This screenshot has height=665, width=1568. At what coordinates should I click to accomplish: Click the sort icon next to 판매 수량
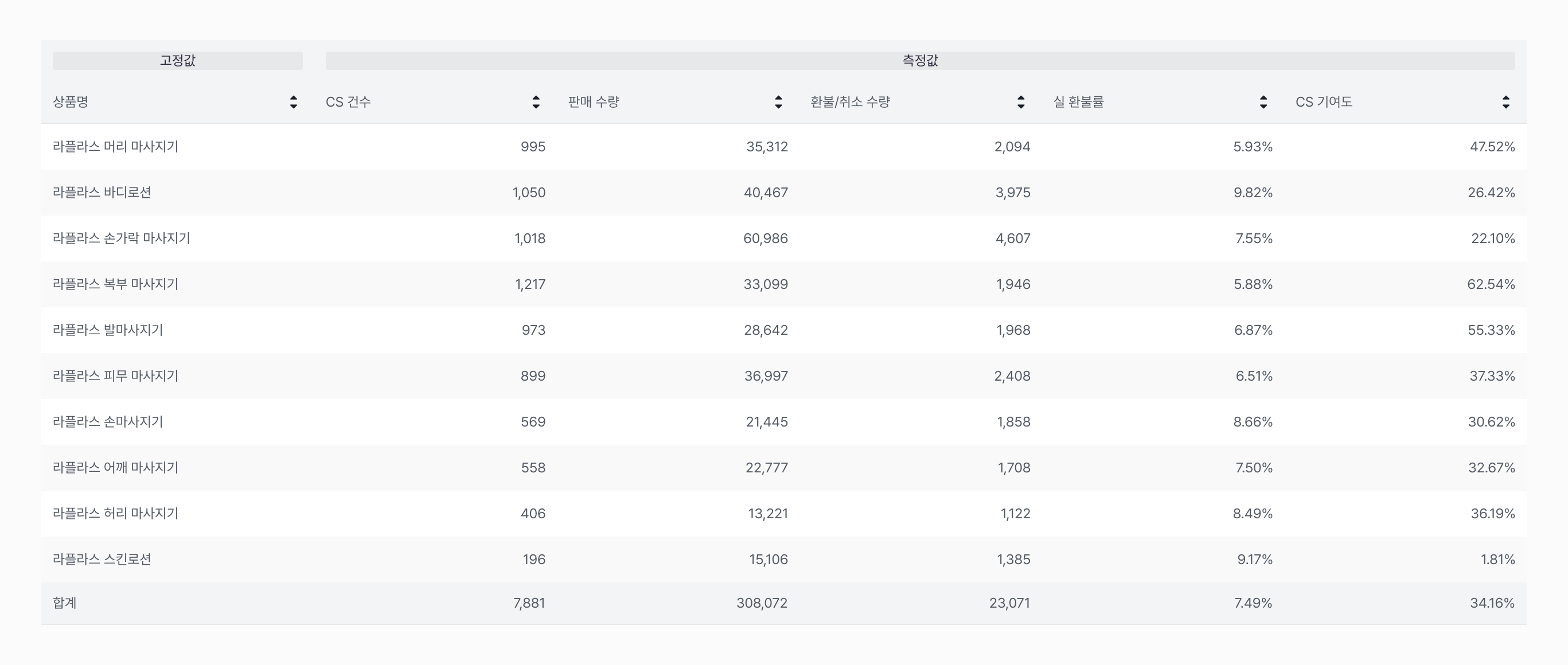point(778,103)
